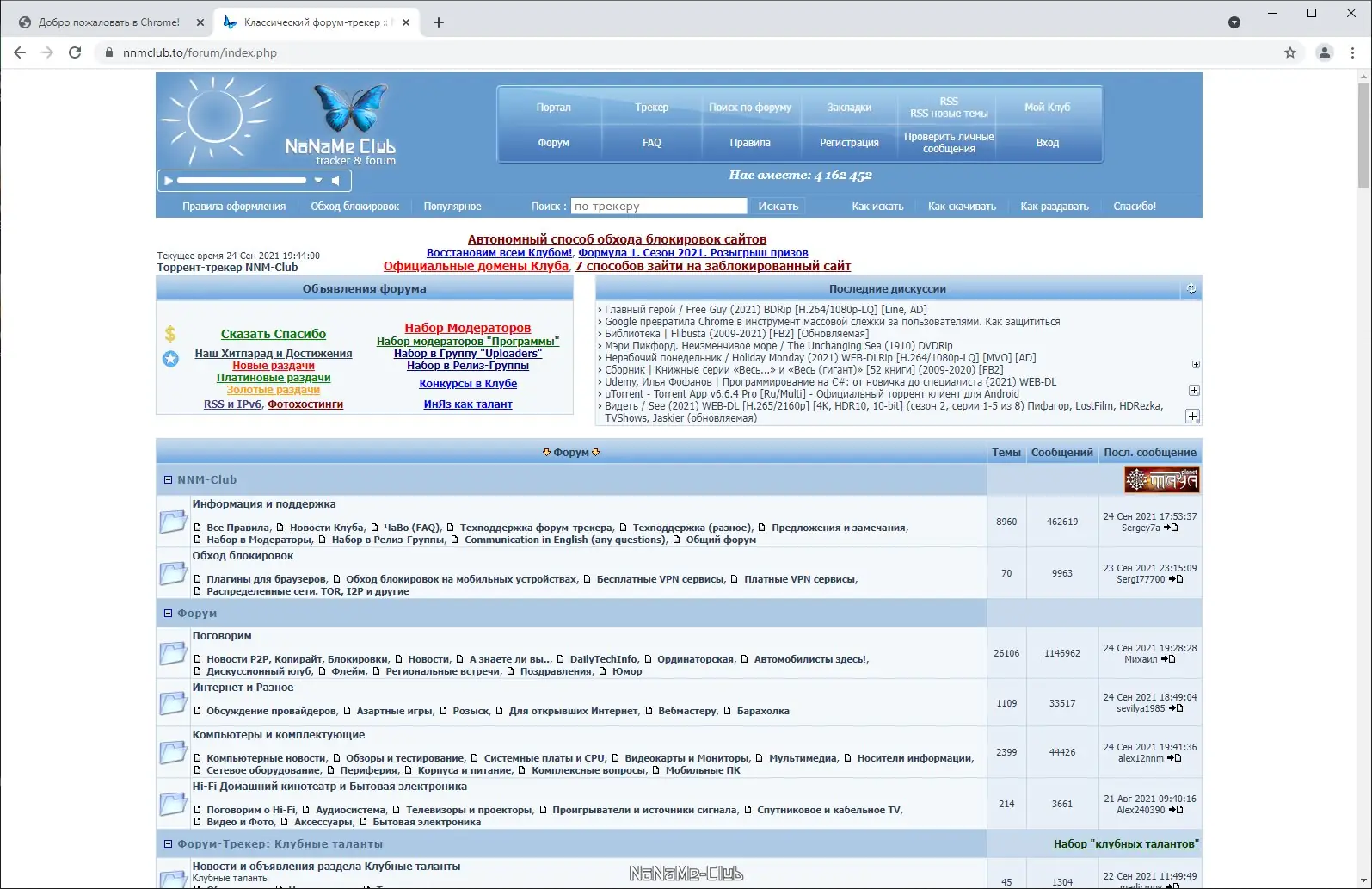
Task: Click the down arrow left of Форум header
Action: coord(546,453)
